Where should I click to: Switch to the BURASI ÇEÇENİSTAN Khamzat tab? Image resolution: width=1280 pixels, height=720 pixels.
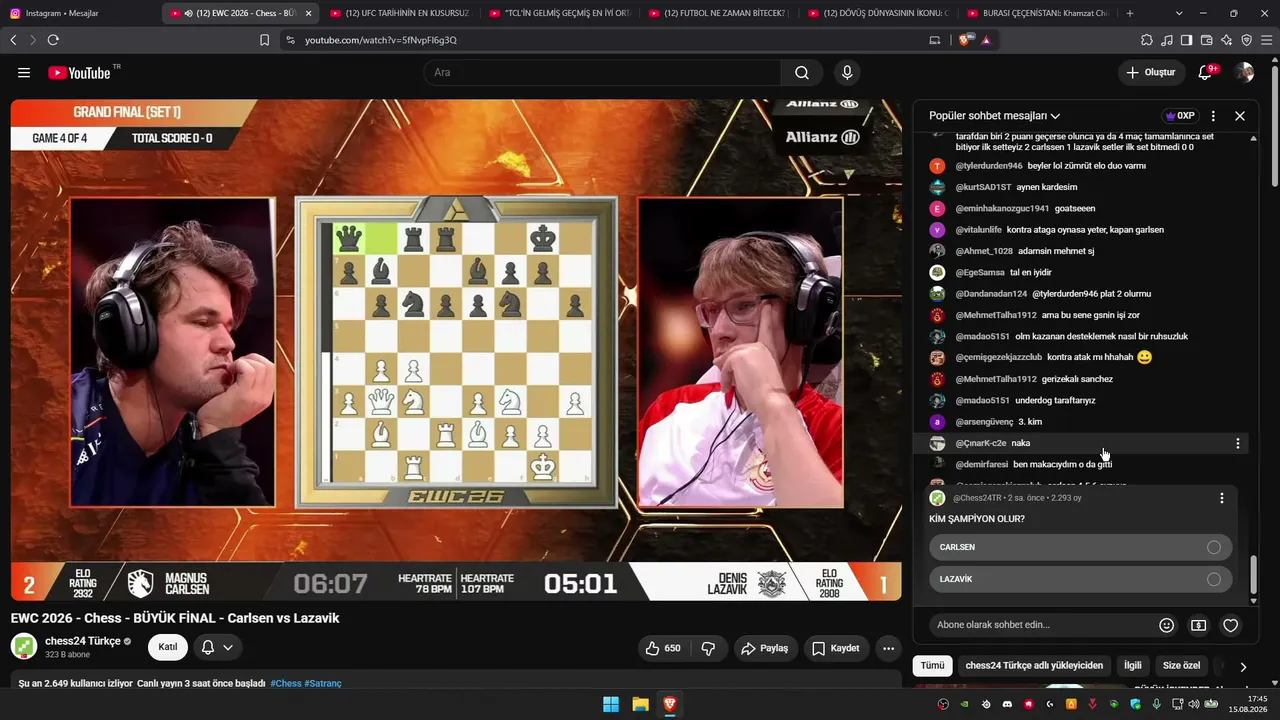[x=1038, y=13]
